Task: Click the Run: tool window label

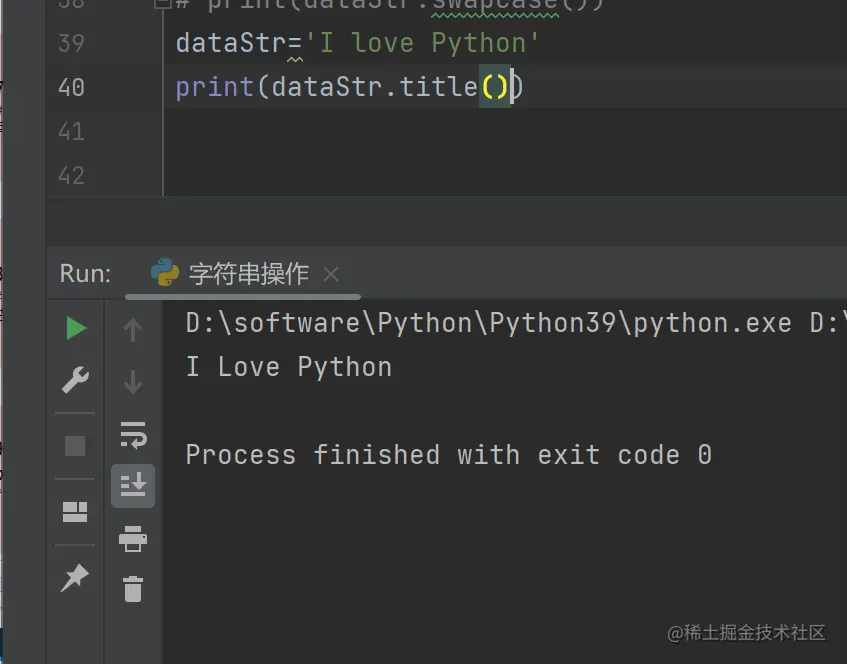Action: pyautogui.click(x=85, y=273)
